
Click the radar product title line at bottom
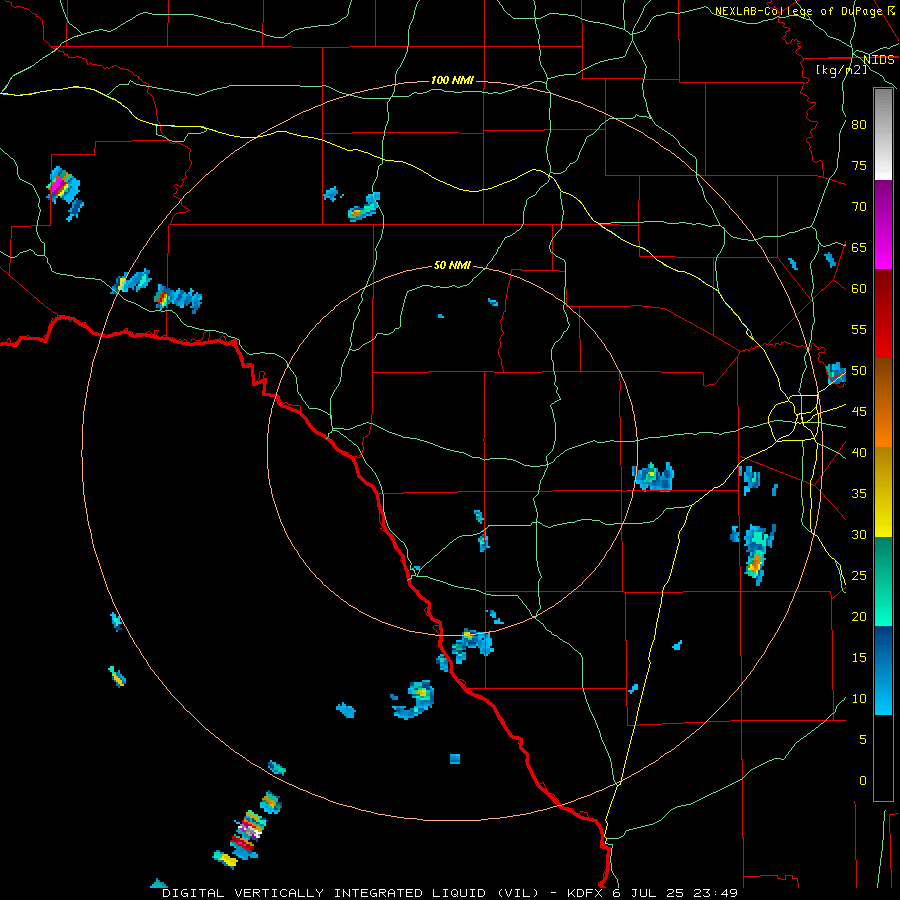click(449, 893)
